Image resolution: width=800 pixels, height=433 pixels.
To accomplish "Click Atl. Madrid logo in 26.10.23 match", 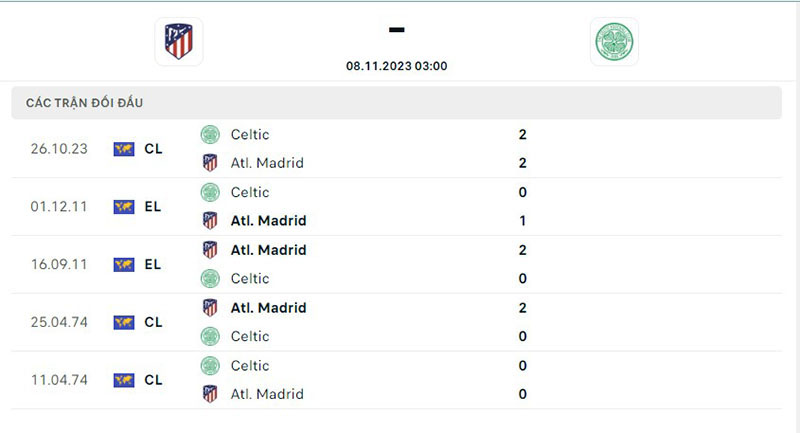I will pyautogui.click(x=210, y=163).
